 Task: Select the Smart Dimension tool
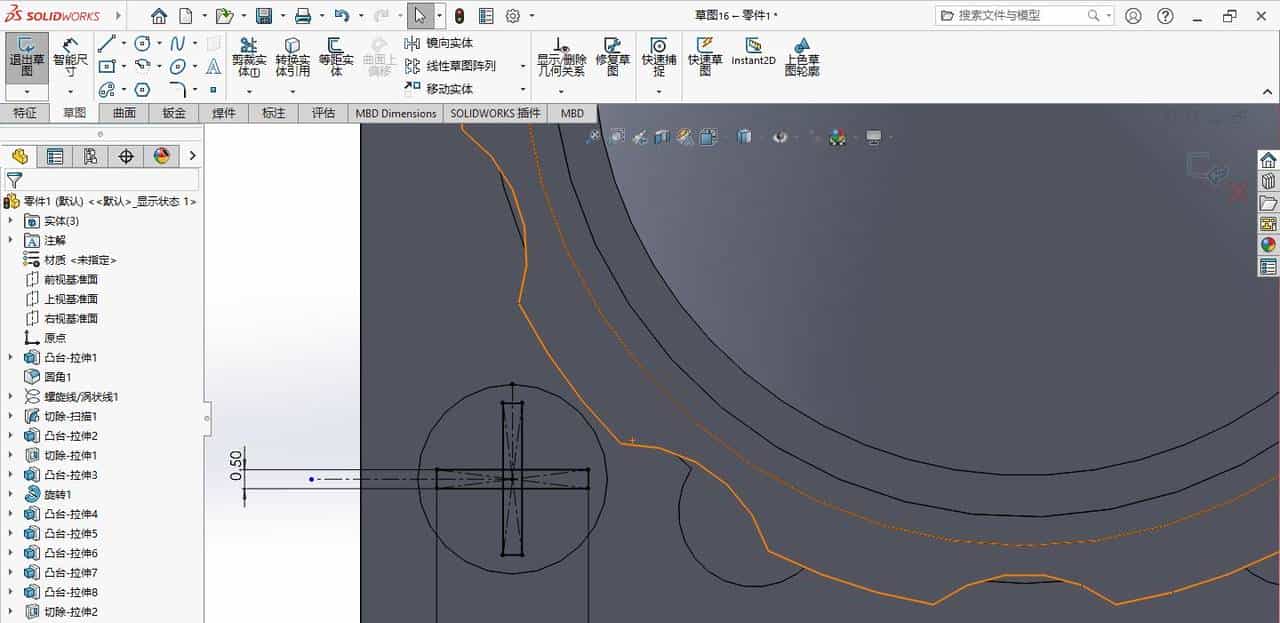pos(70,58)
